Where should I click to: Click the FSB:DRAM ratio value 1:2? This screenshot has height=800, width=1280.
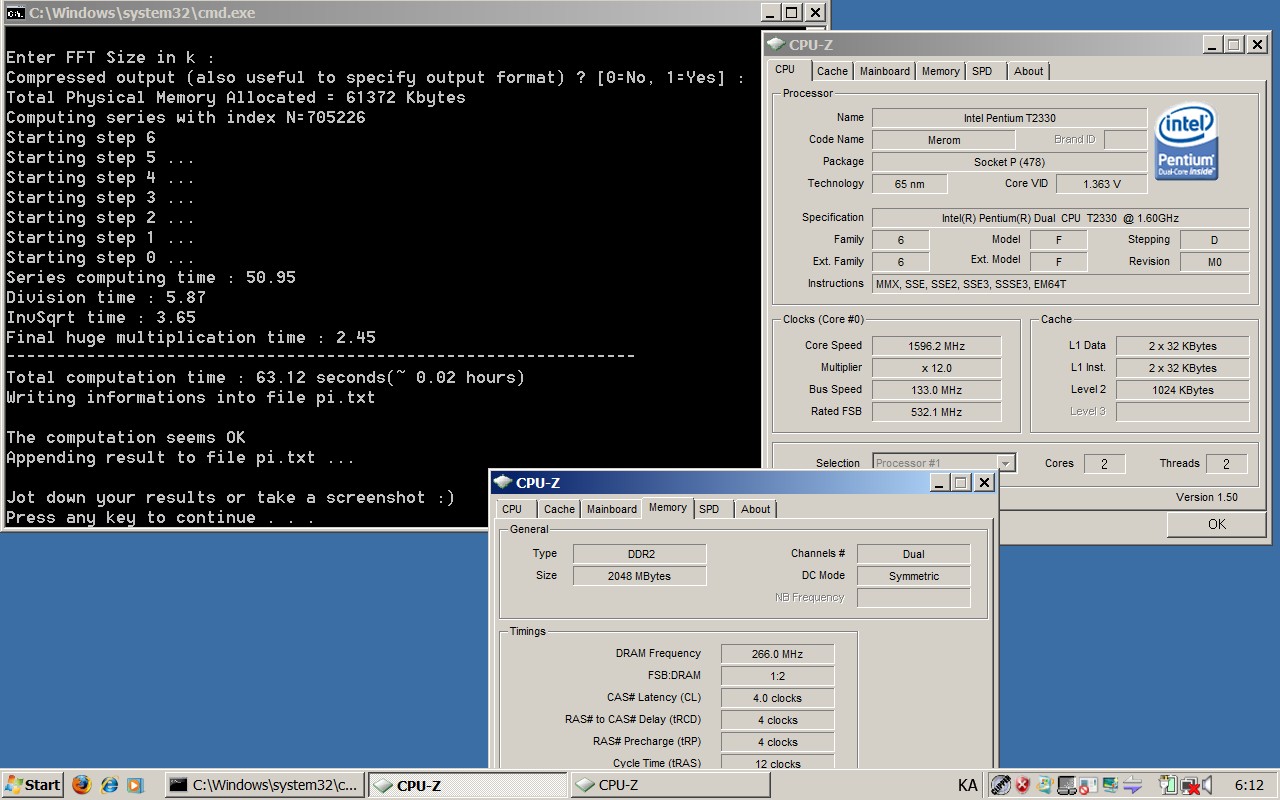tap(777, 676)
